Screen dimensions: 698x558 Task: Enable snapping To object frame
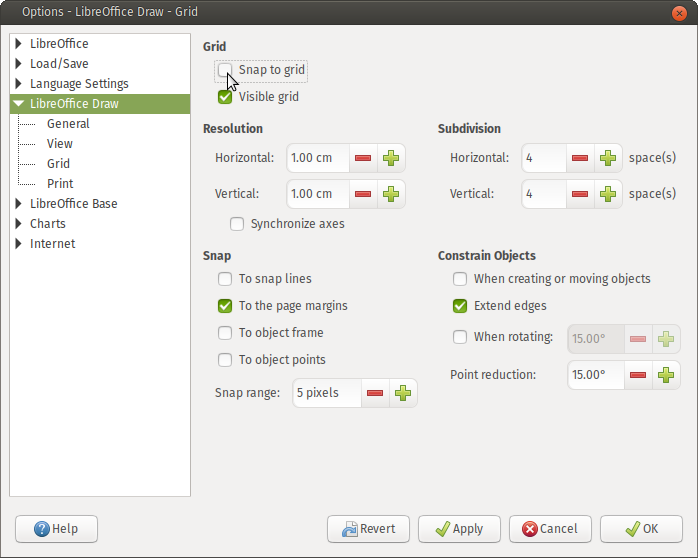(x=225, y=333)
